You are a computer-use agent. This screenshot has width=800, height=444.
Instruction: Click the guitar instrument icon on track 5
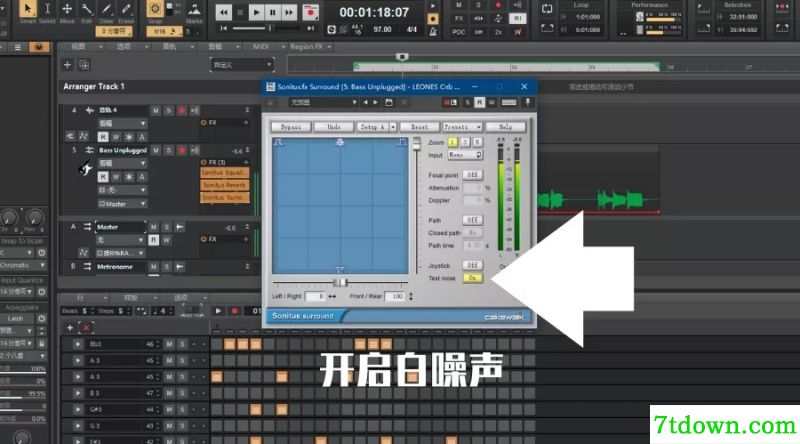(85, 167)
